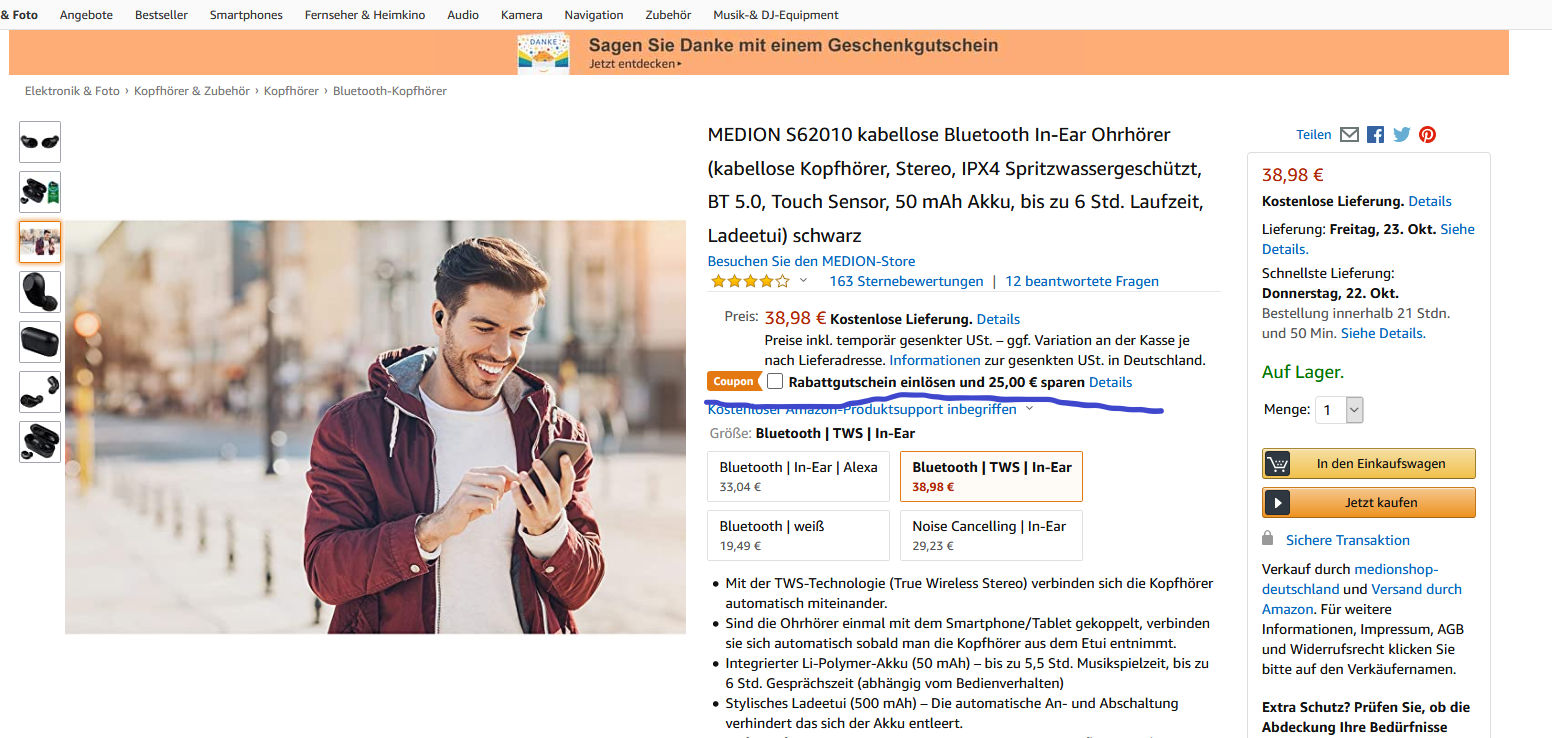Screen dimensions: 1552x738
Task: Enable the Rabattgutschein coupon checkbox
Action: (x=775, y=382)
